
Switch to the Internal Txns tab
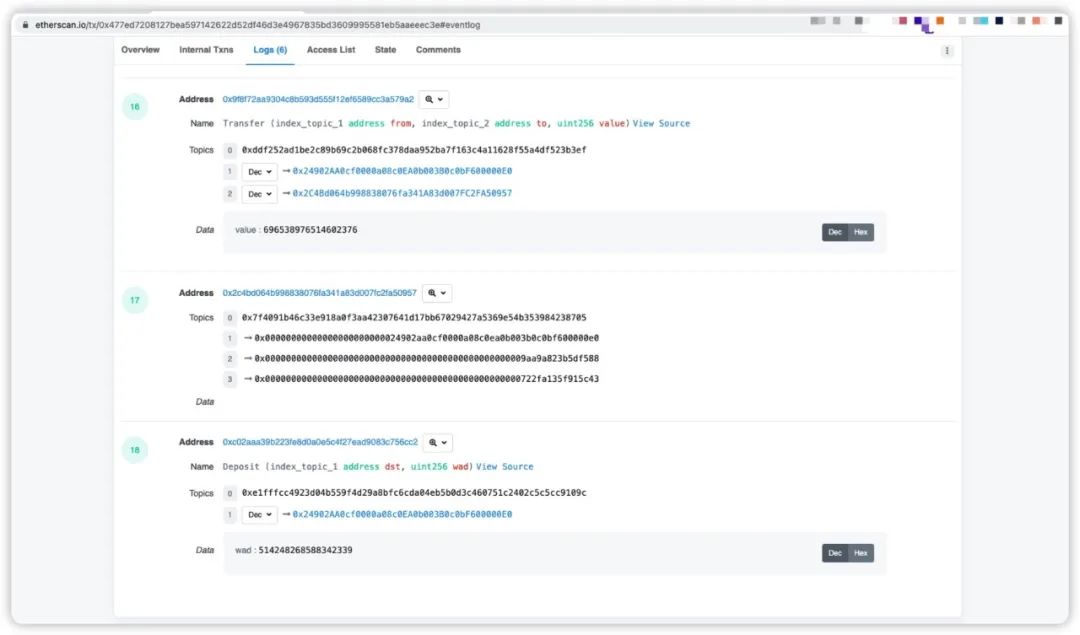pyautogui.click(x=206, y=50)
